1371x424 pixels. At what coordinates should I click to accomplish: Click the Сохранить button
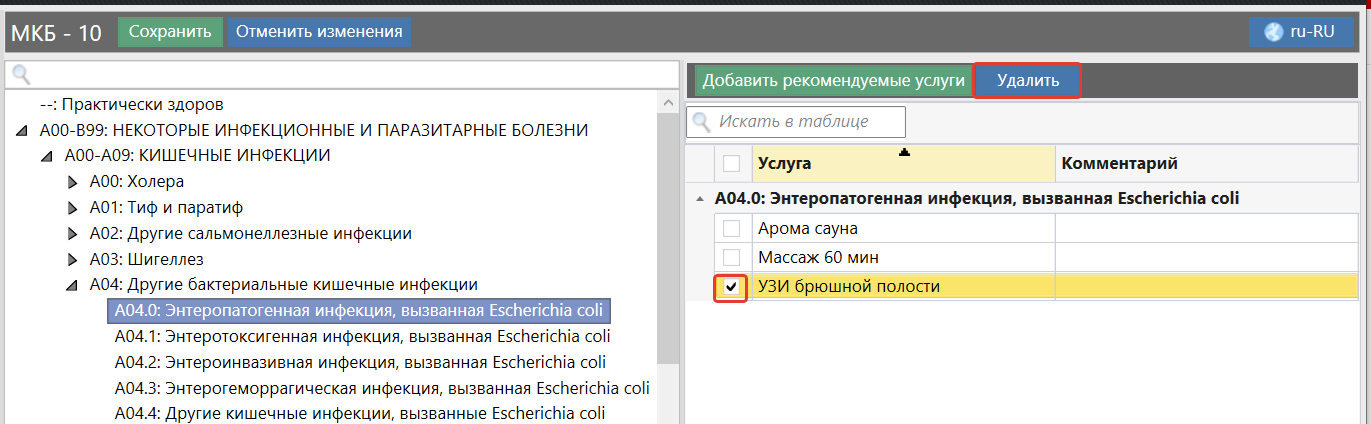170,32
